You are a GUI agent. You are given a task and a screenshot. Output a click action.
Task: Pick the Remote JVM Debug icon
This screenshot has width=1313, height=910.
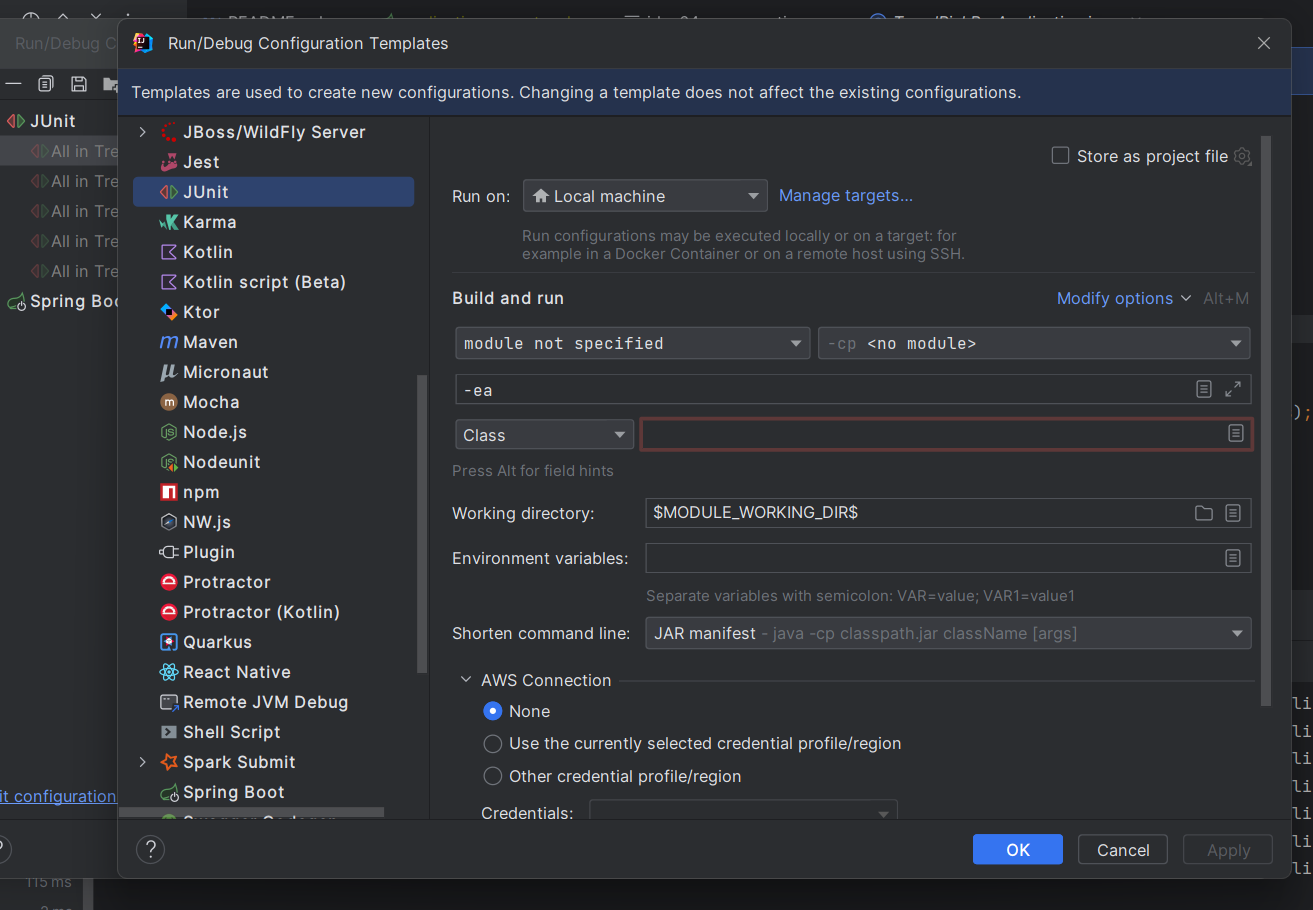tap(168, 702)
